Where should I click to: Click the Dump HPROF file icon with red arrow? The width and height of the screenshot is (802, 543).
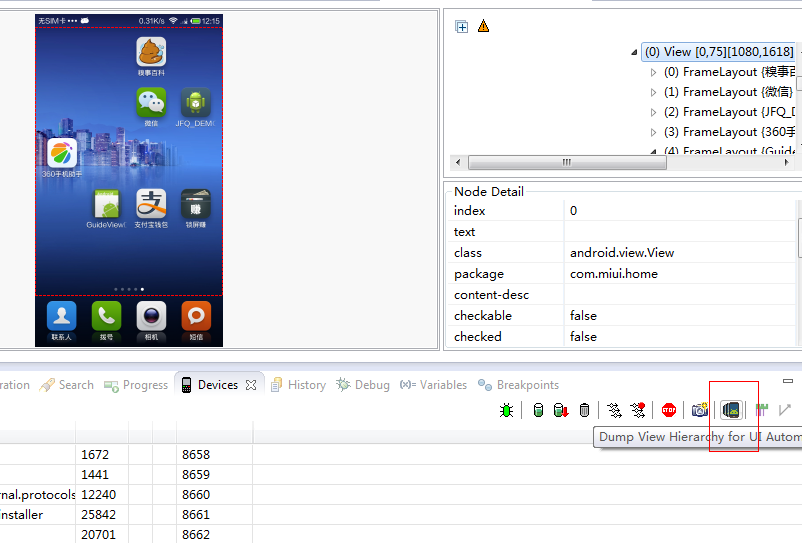pyautogui.click(x=561, y=410)
